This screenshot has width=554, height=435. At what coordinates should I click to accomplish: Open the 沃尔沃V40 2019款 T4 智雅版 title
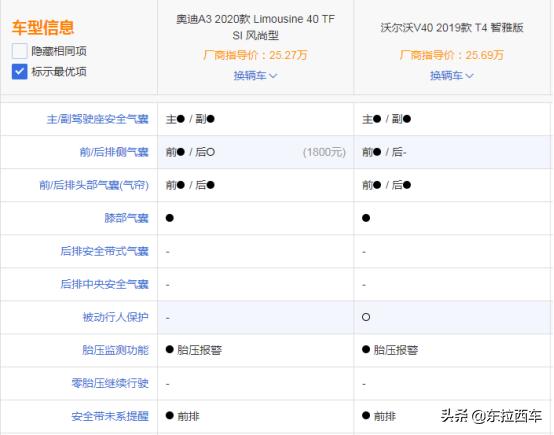pyautogui.click(x=452, y=28)
